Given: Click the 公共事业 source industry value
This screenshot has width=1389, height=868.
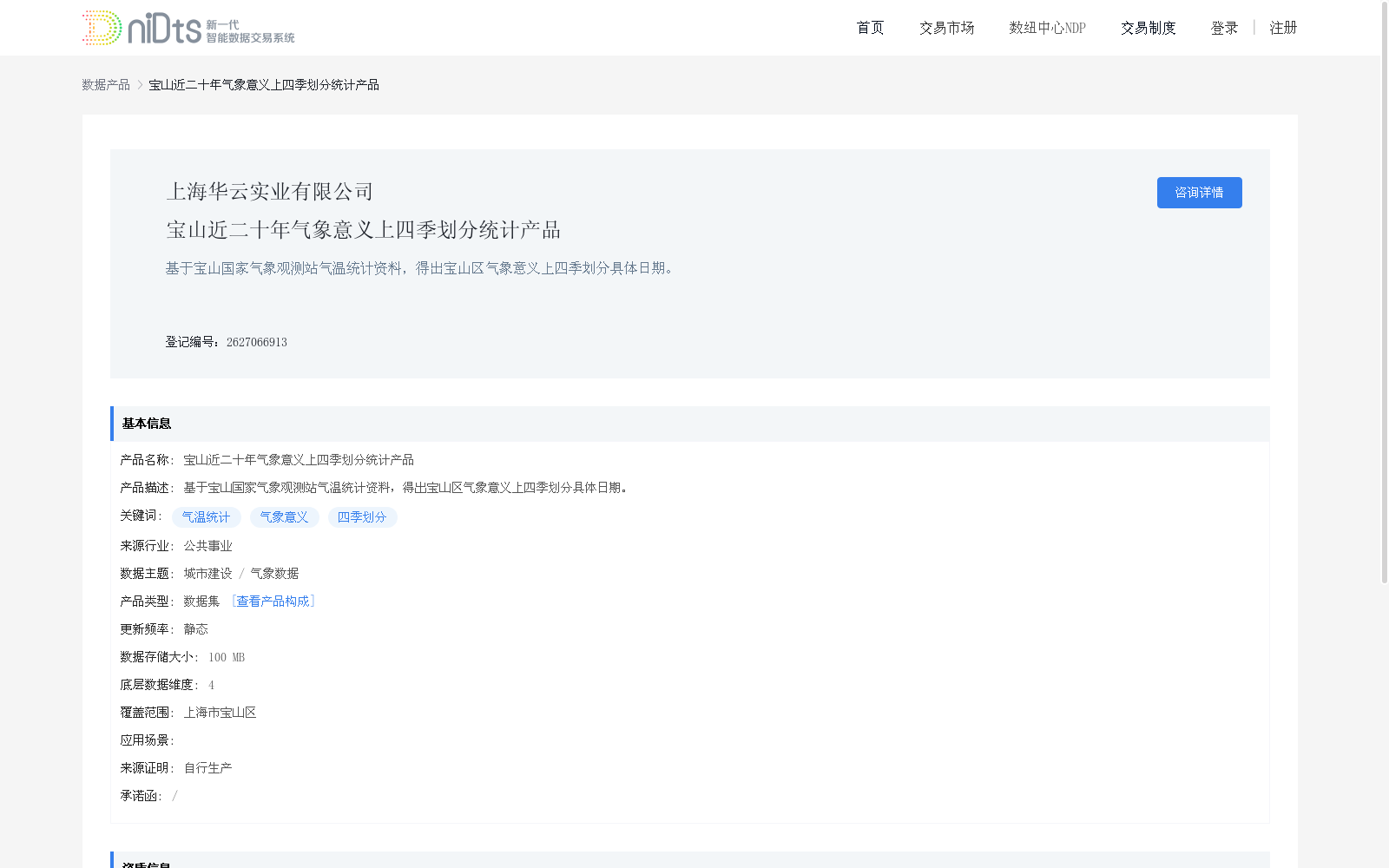Looking at the screenshot, I should click(x=207, y=545).
